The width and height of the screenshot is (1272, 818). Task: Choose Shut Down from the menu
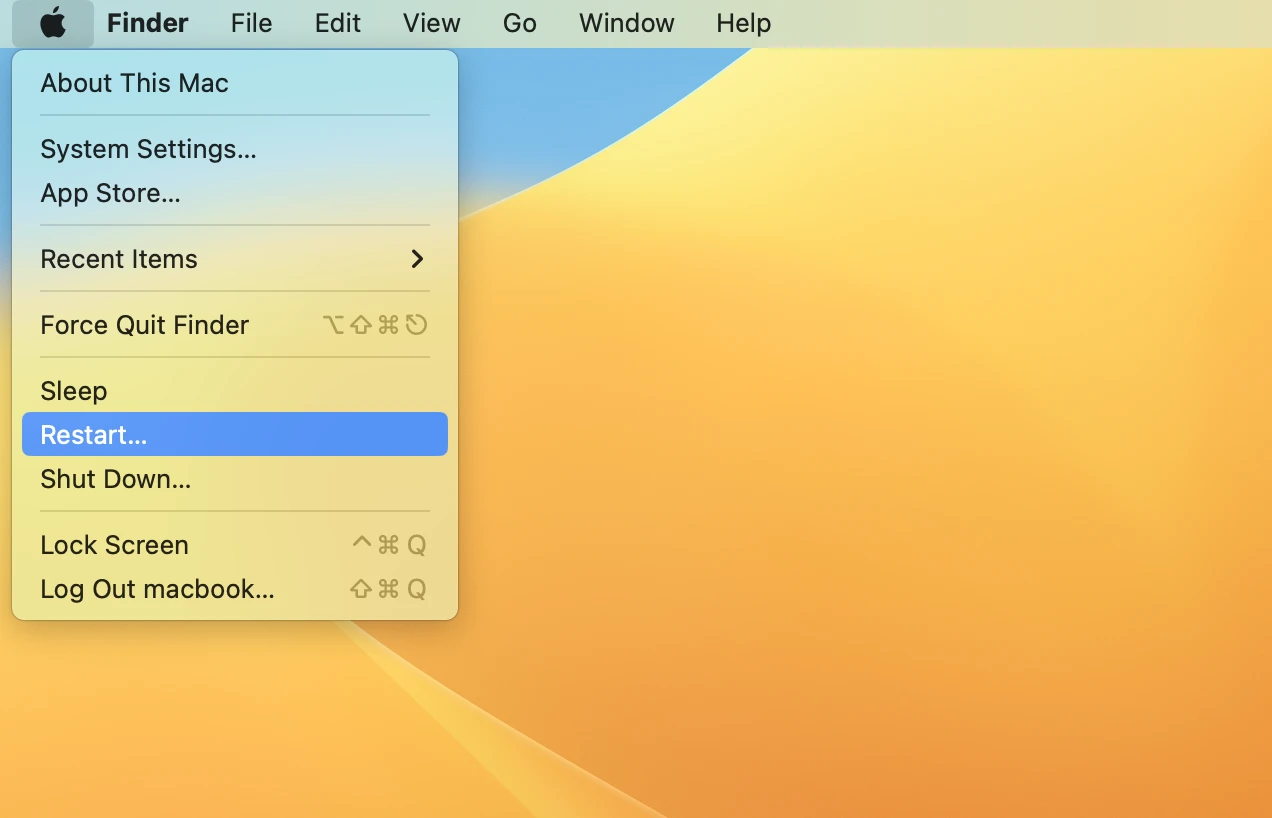115,479
